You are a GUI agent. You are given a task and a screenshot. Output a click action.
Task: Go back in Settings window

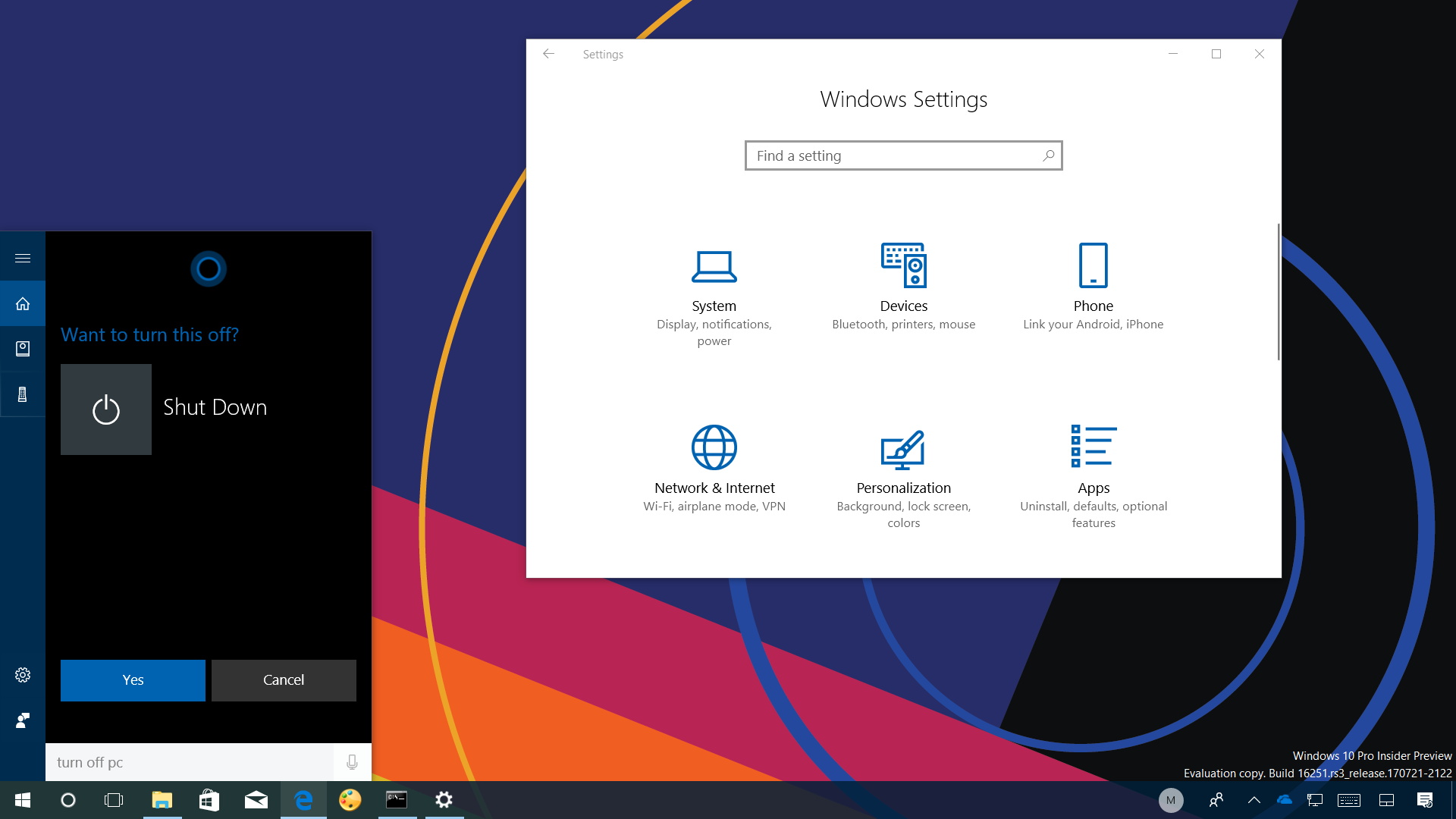[x=548, y=54]
